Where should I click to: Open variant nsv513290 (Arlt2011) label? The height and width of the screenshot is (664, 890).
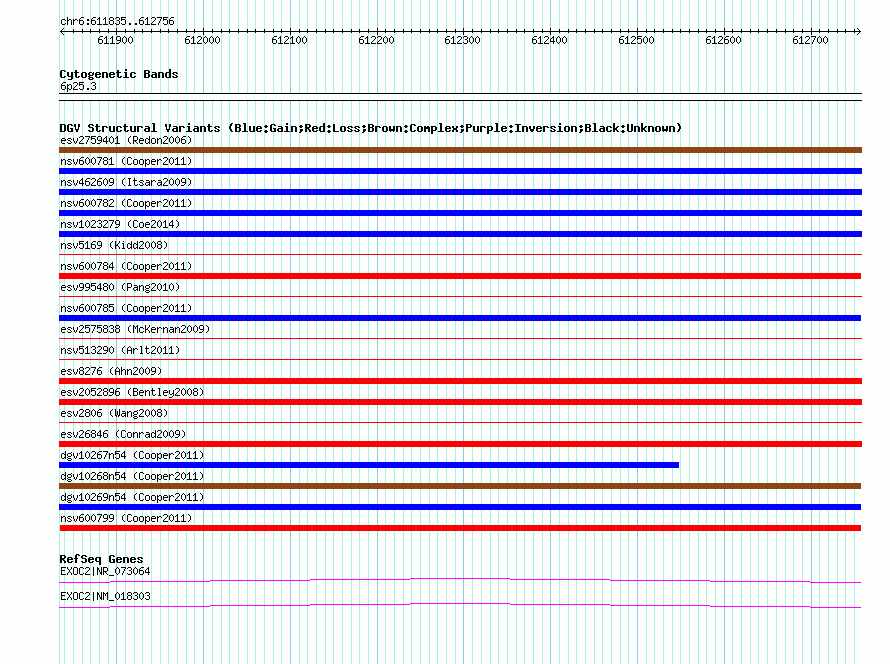tap(120, 350)
